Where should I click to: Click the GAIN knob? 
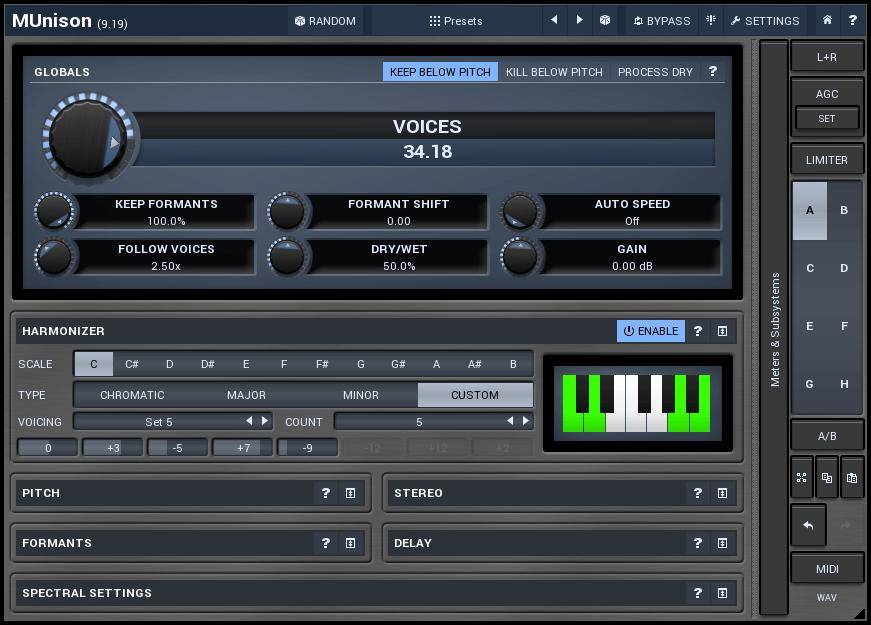(520, 257)
